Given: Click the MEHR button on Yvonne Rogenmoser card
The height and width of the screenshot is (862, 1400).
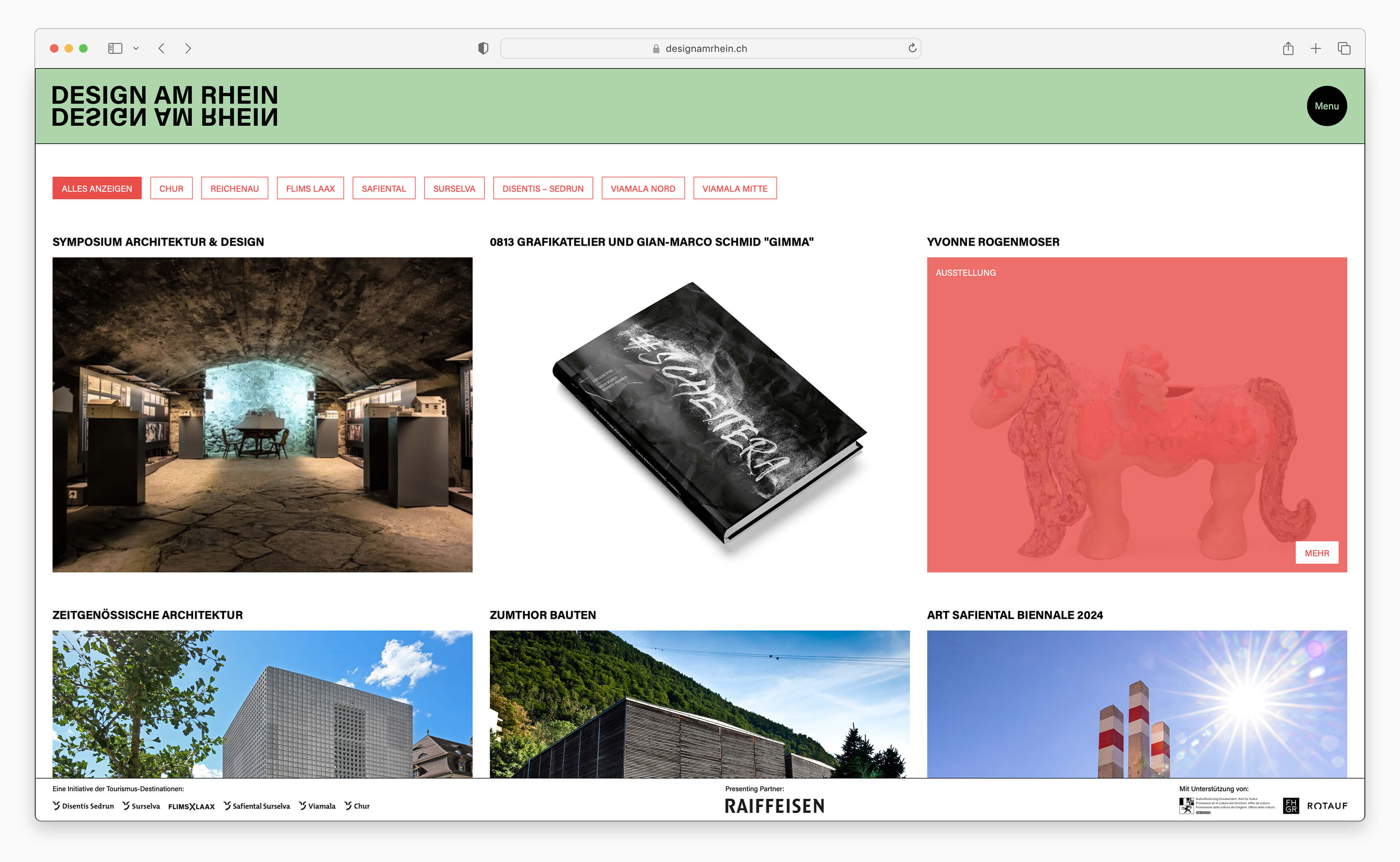Looking at the screenshot, I should click(x=1317, y=553).
